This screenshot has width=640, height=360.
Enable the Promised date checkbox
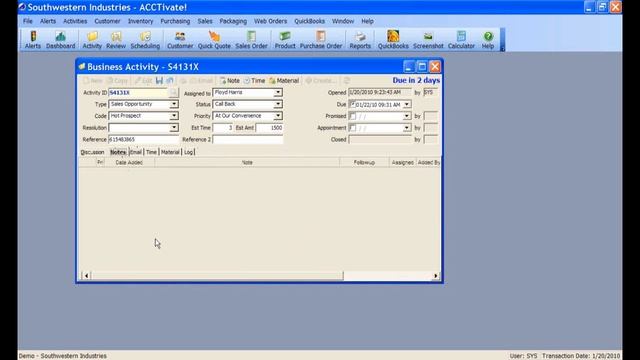pos(352,116)
